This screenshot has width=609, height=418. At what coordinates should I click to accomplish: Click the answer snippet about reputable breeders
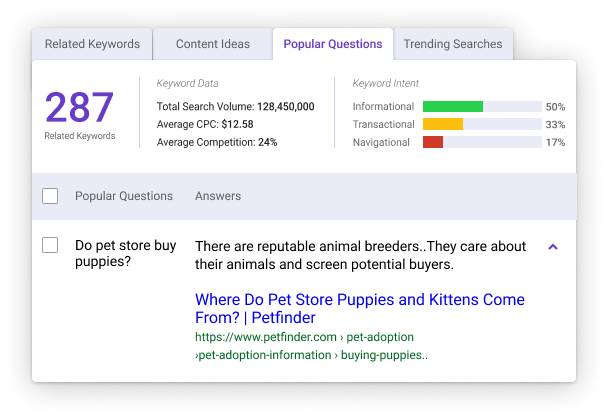(360, 255)
